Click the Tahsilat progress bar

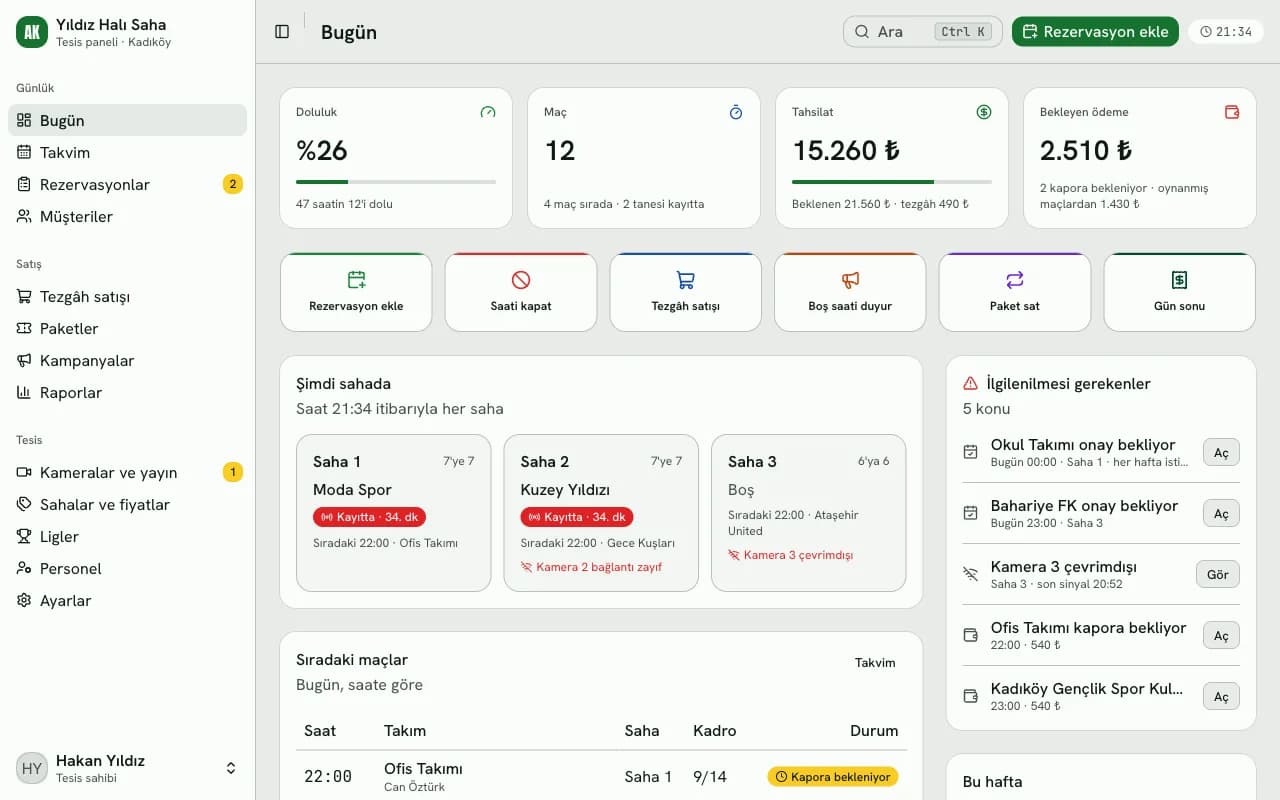pyautogui.click(x=892, y=182)
